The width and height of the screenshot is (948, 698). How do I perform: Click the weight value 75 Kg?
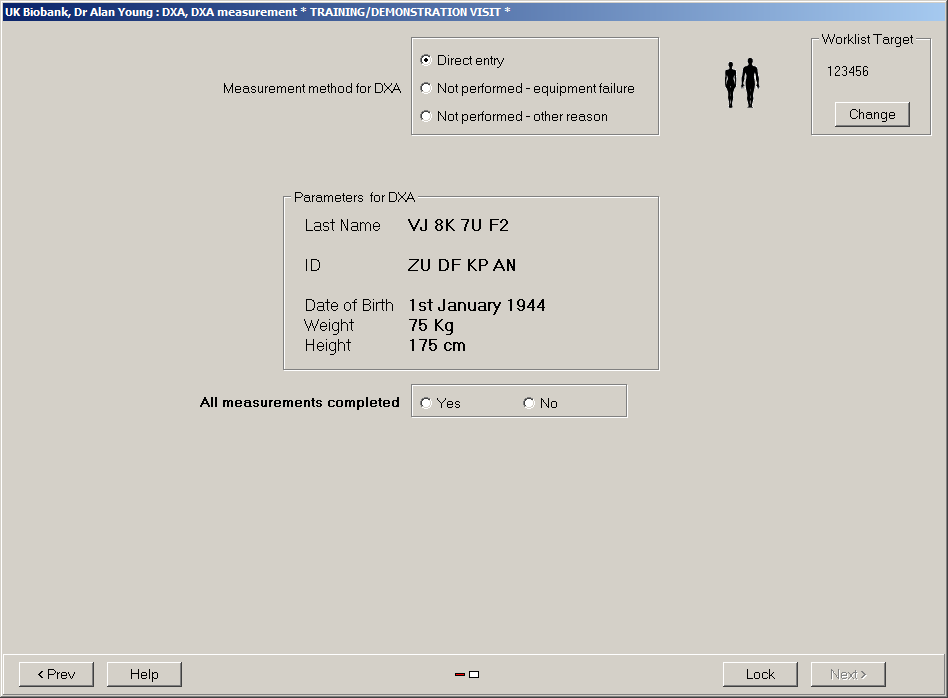pos(431,326)
